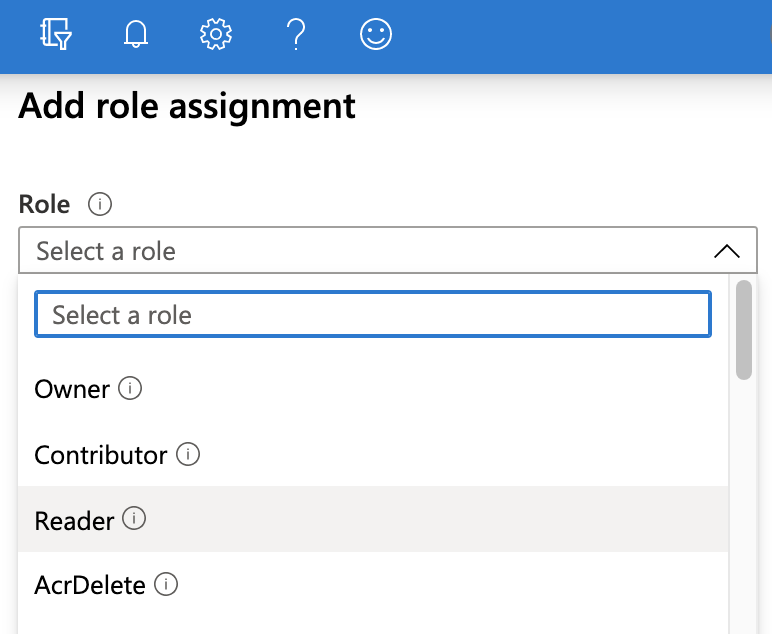The image size is (772, 634).
Task: Click the info icon next to Role label
Action: pos(99,205)
